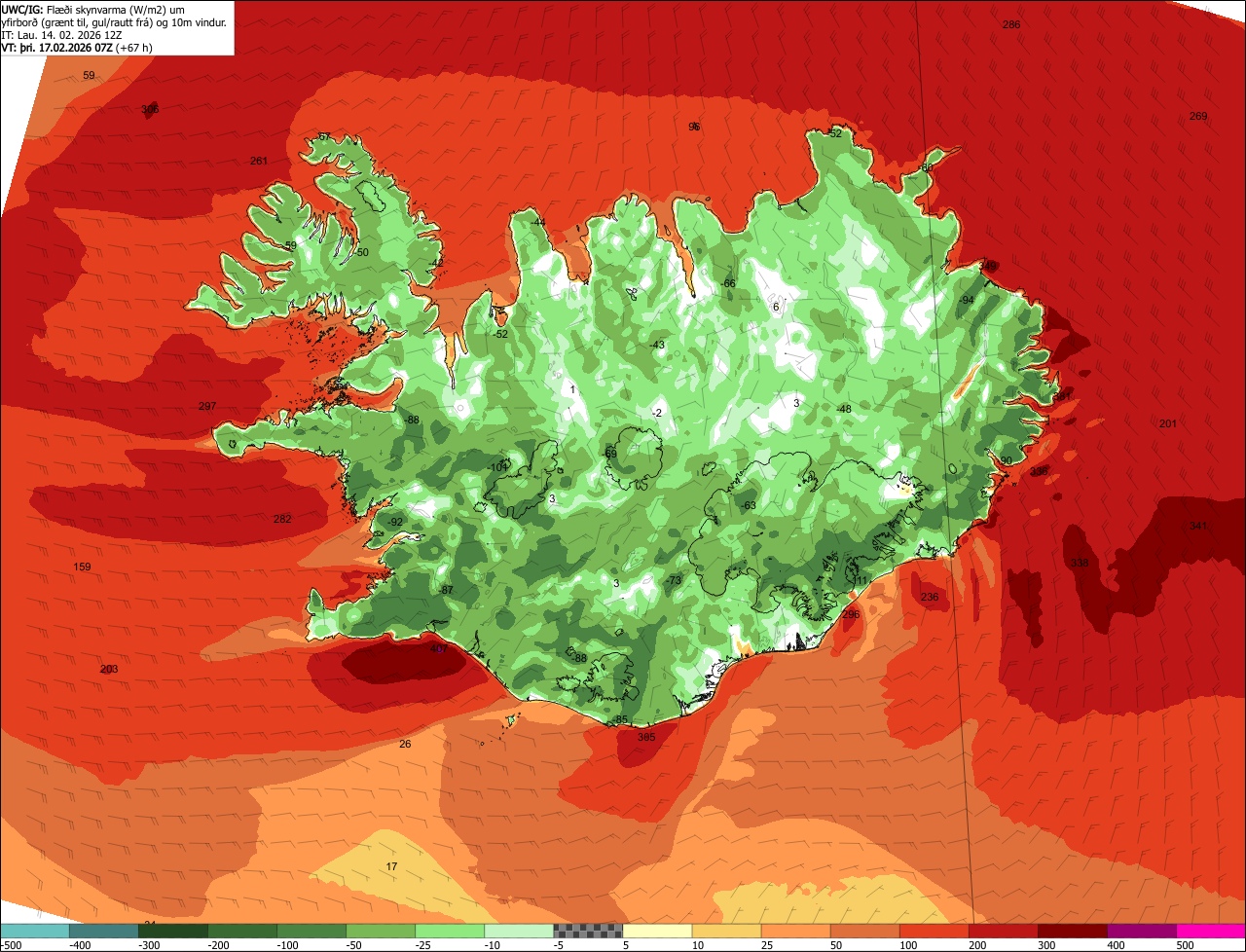
Task: Click the legend tick label '-500'
Action: coord(12,944)
